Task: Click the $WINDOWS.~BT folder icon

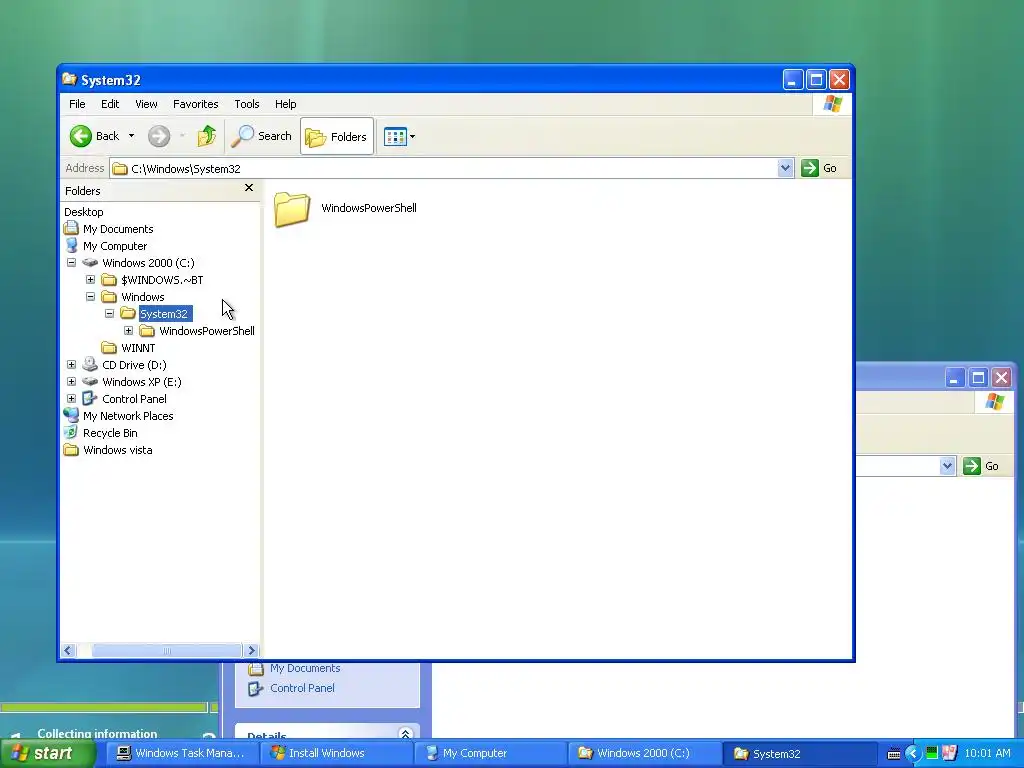Action: [x=109, y=280]
